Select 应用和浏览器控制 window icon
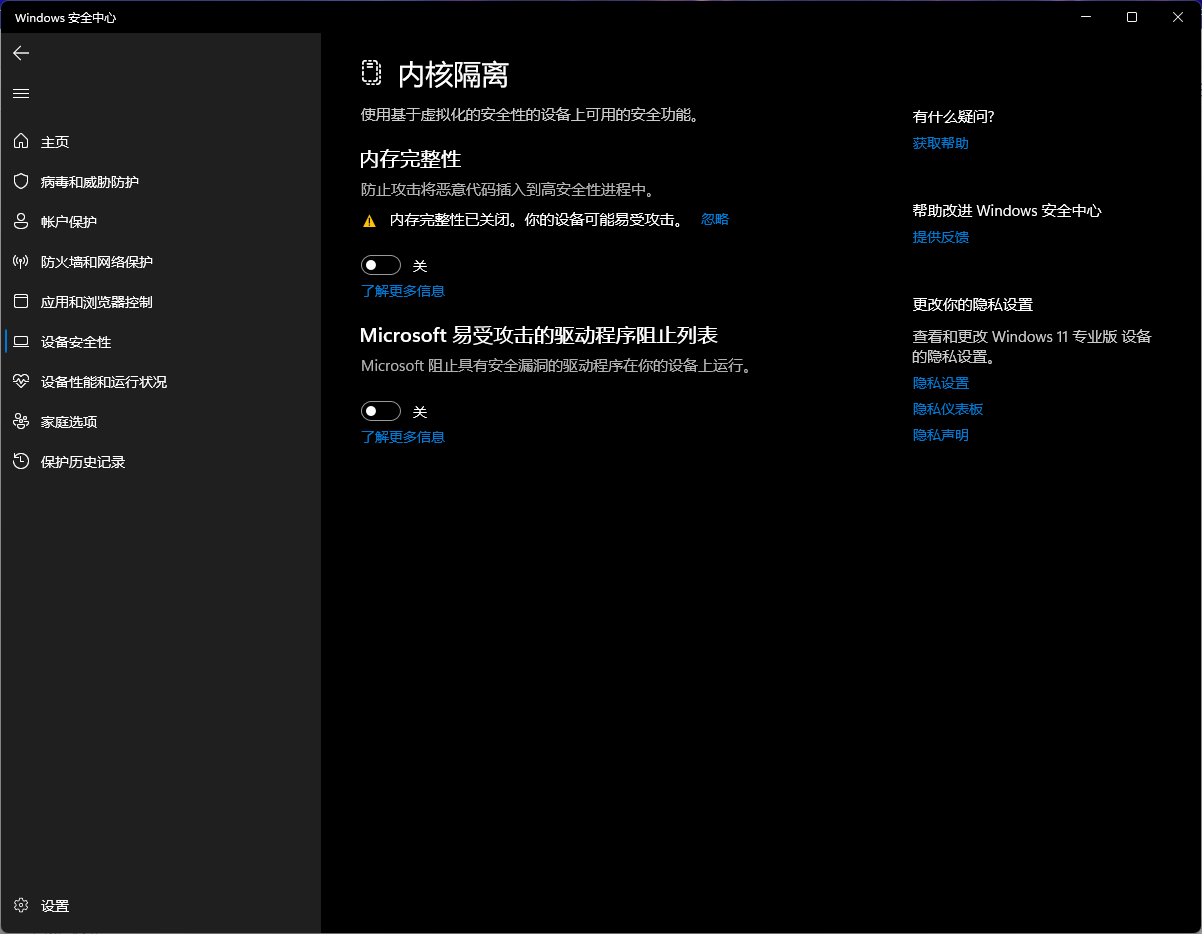The height and width of the screenshot is (934, 1202). click(x=21, y=302)
